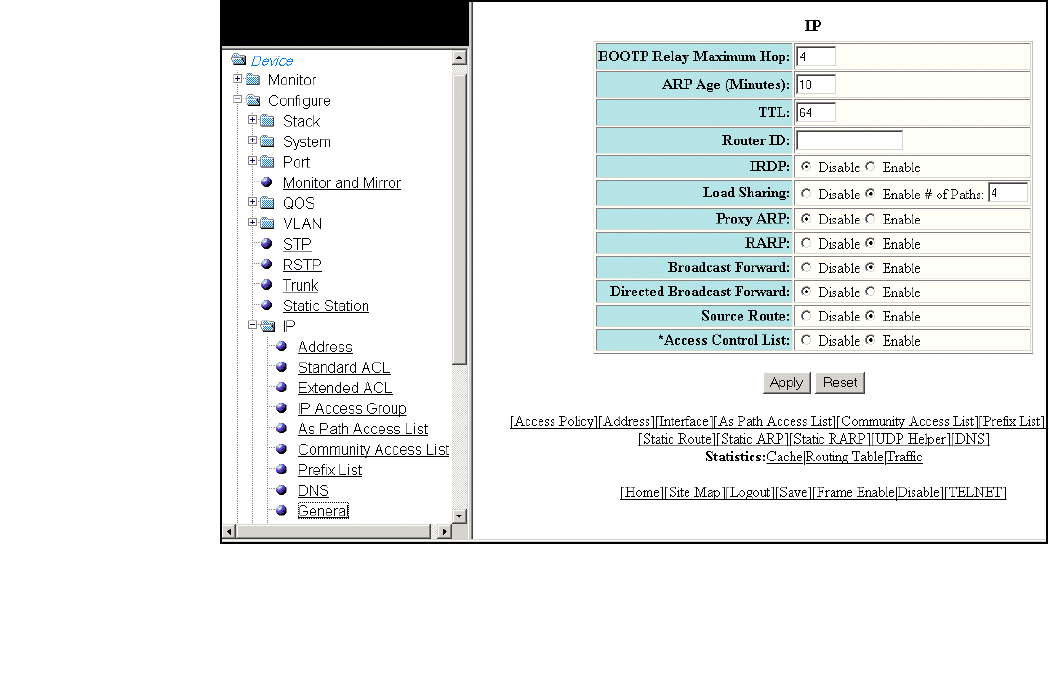This screenshot has width=1049, height=700.
Task: Open the UDP Helper link
Action: 911,439
